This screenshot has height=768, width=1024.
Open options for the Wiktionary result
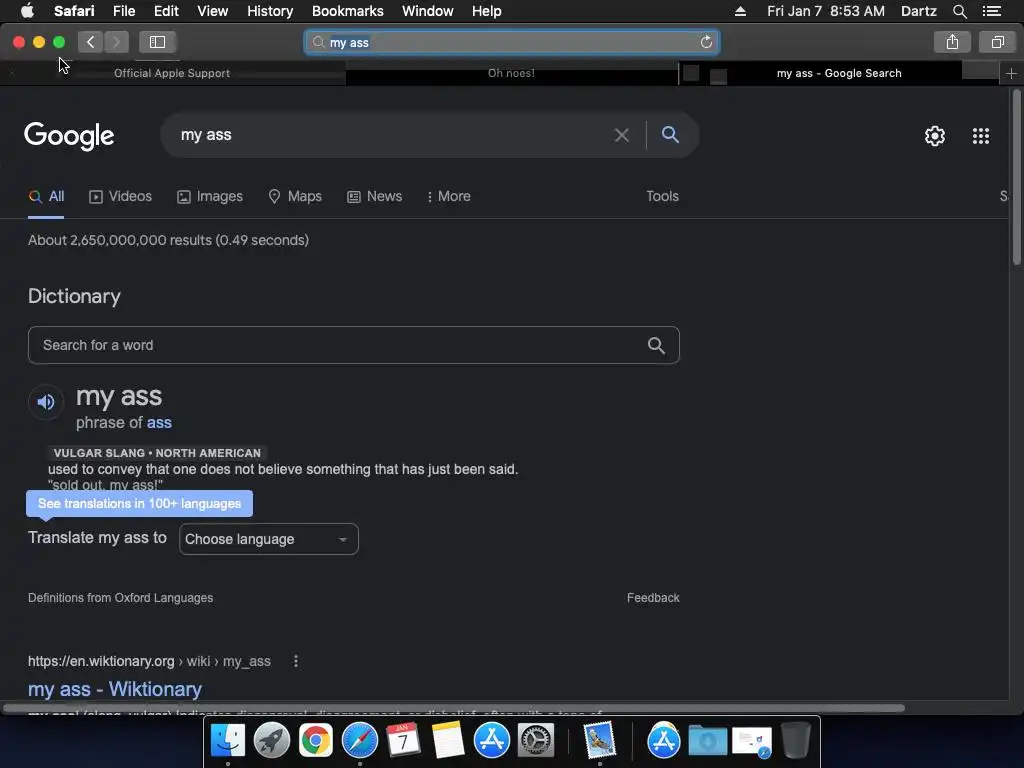tap(296, 661)
